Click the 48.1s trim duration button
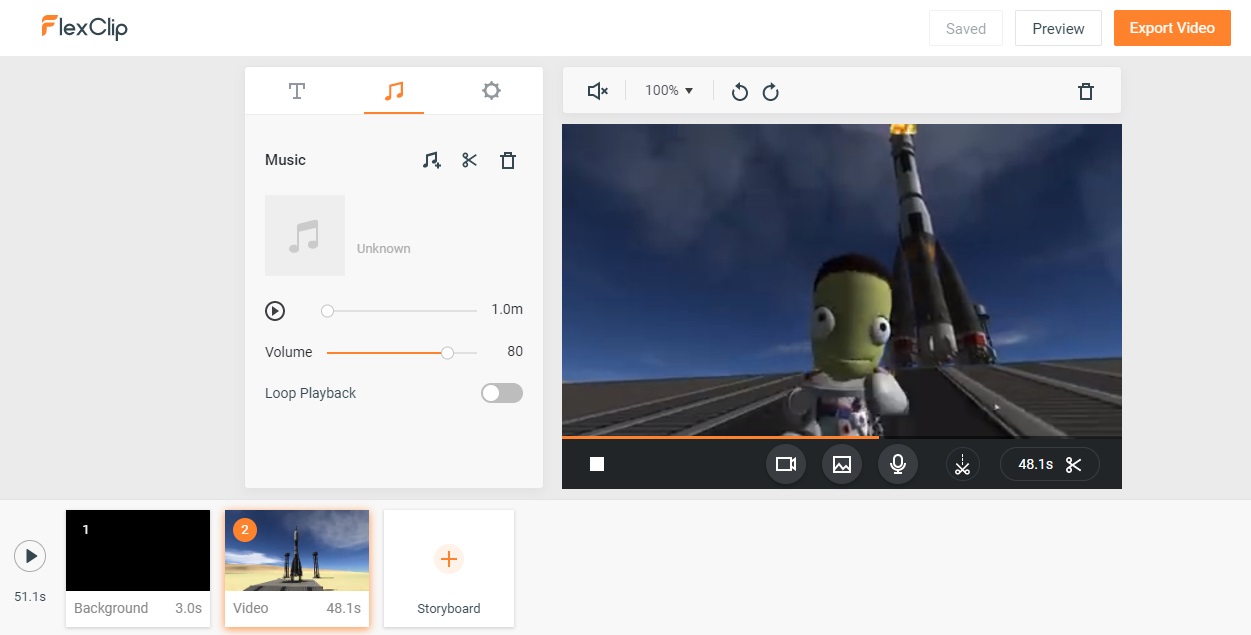The height and width of the screenshot is (635, 1251). point(1050,464)
